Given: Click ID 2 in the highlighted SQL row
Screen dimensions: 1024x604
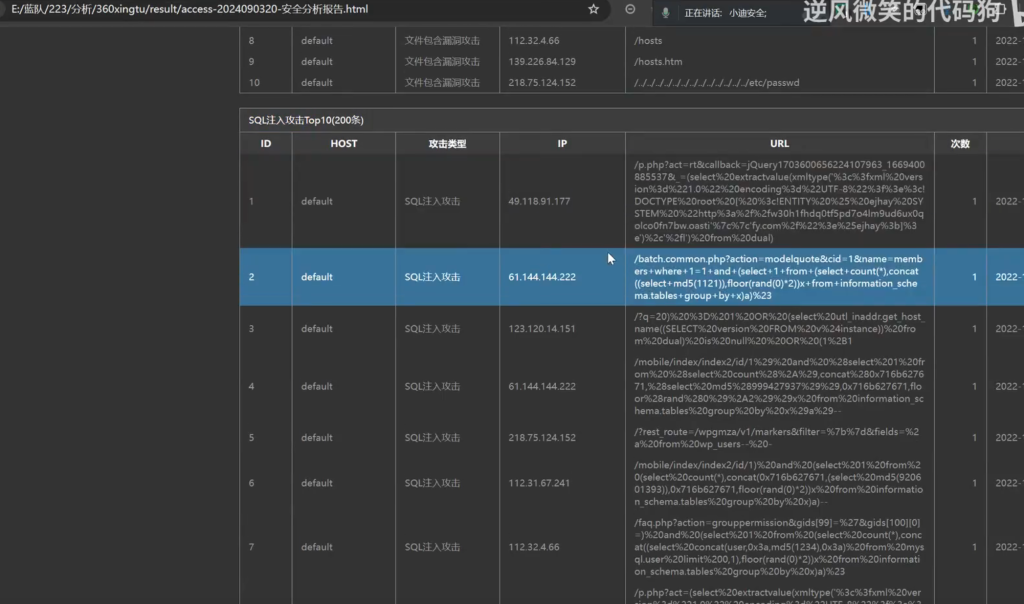Looking at the screenshot, I should coord(251,277).
